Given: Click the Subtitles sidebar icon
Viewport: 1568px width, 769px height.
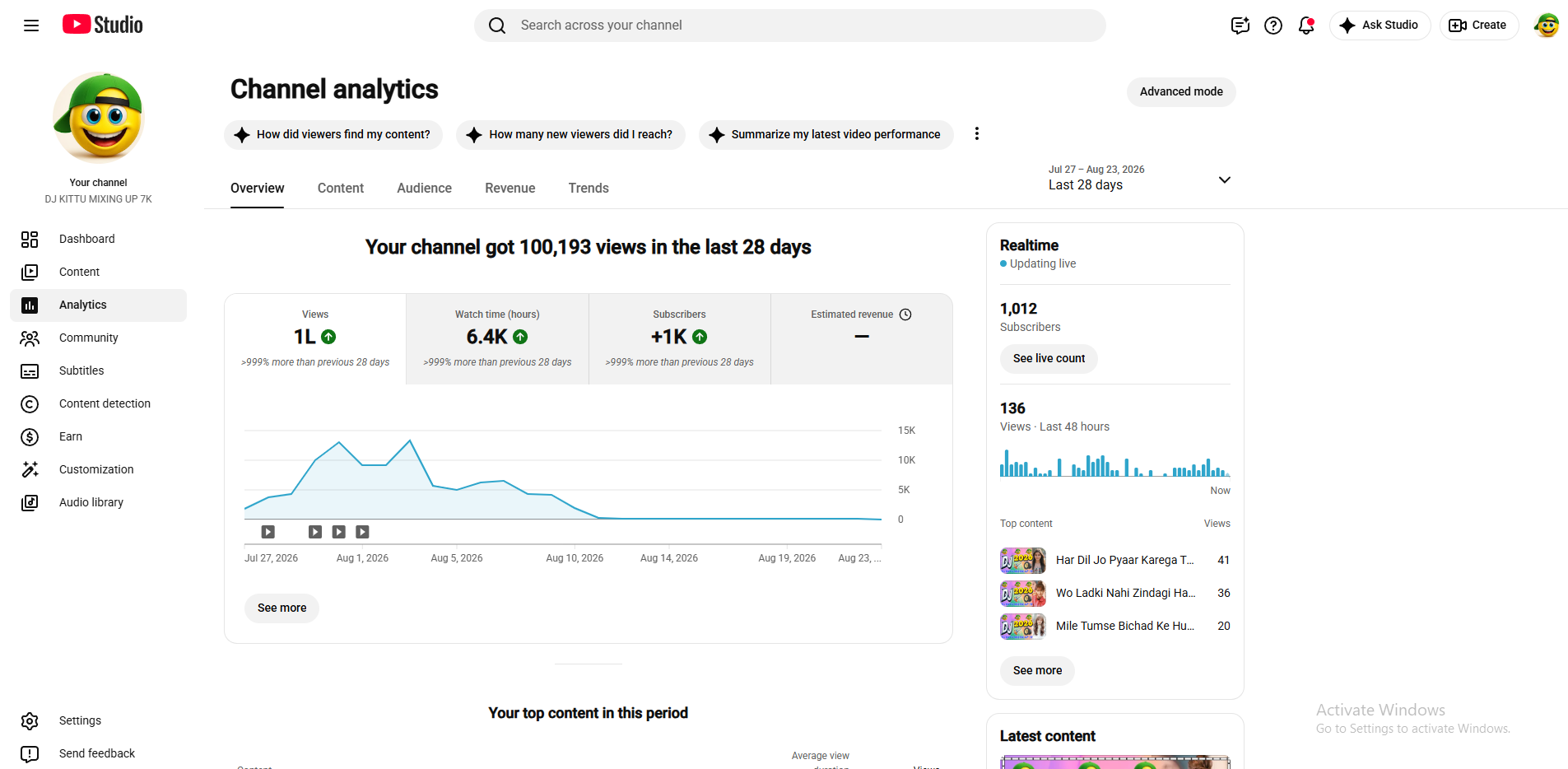Looking at the screenshot, I should click(30, 371).
